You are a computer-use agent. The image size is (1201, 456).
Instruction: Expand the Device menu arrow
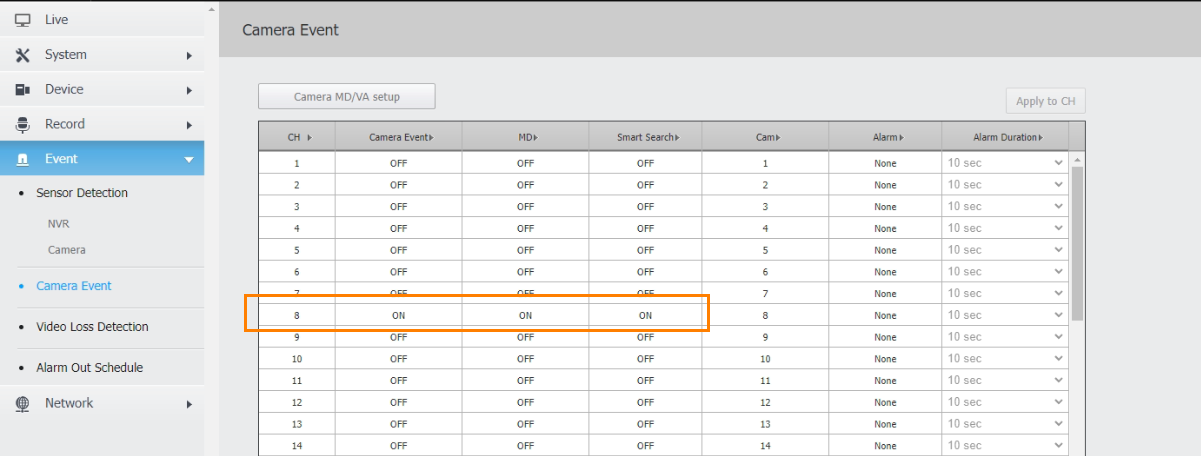click(189, 91)
